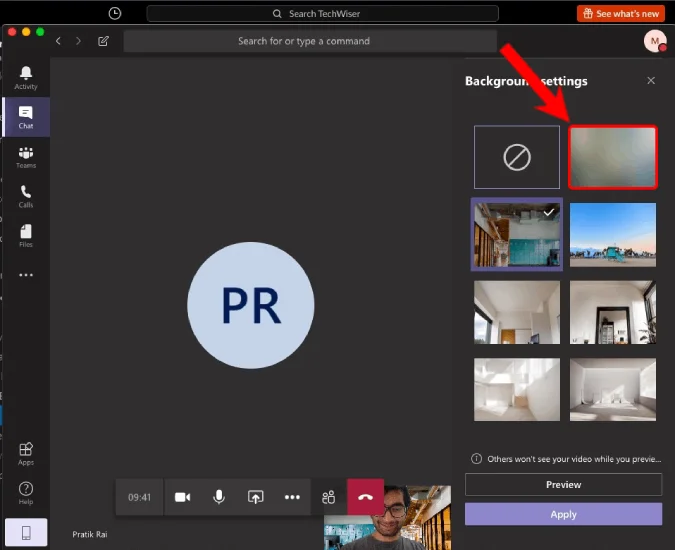
Task: Click the call timer 09:41
Action: pyautogui.click(x=139, y=497)
